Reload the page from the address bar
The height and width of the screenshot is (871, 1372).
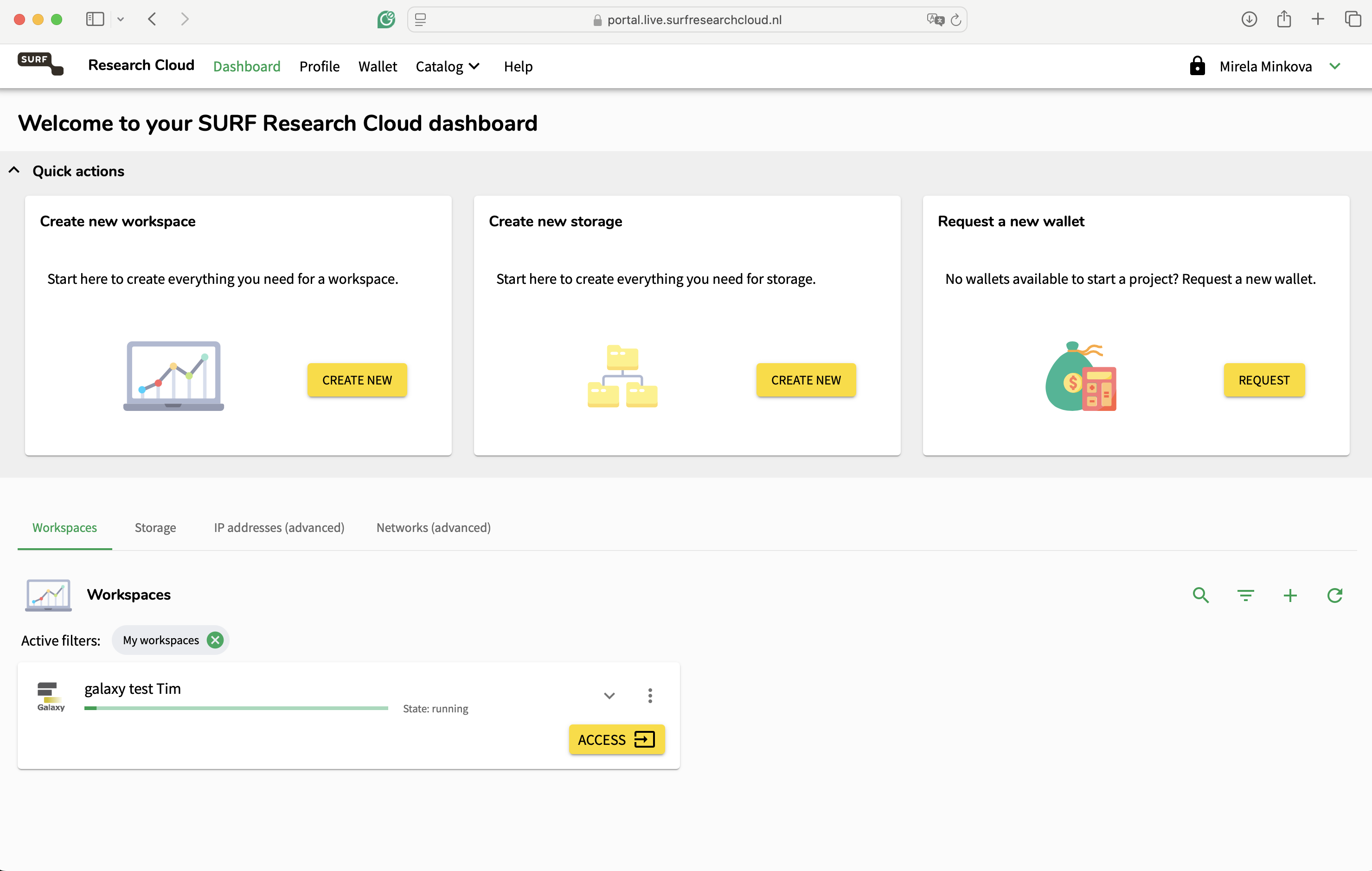[x=956, y=19]
